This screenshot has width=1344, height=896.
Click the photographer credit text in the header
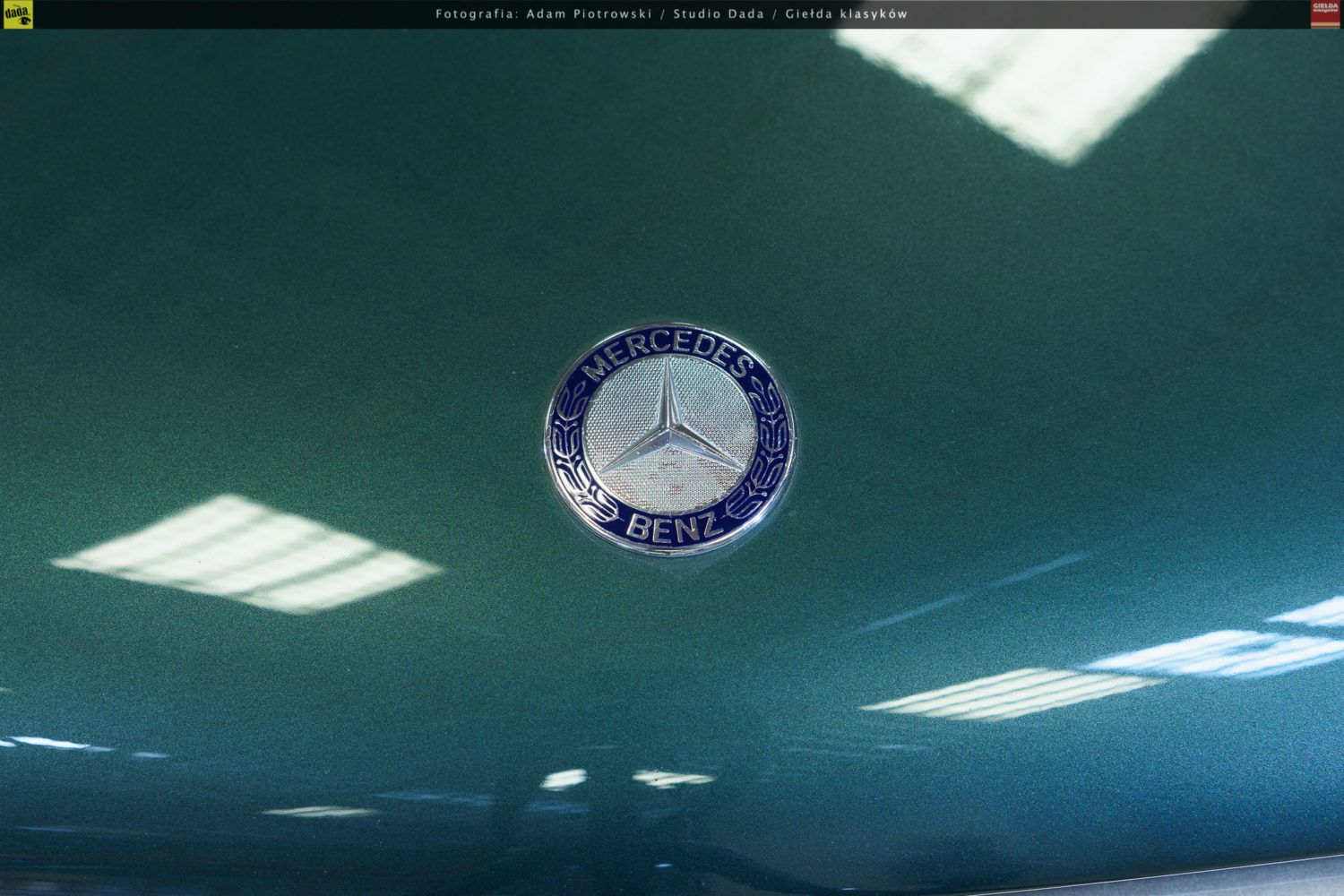click(x=671, y=14)
